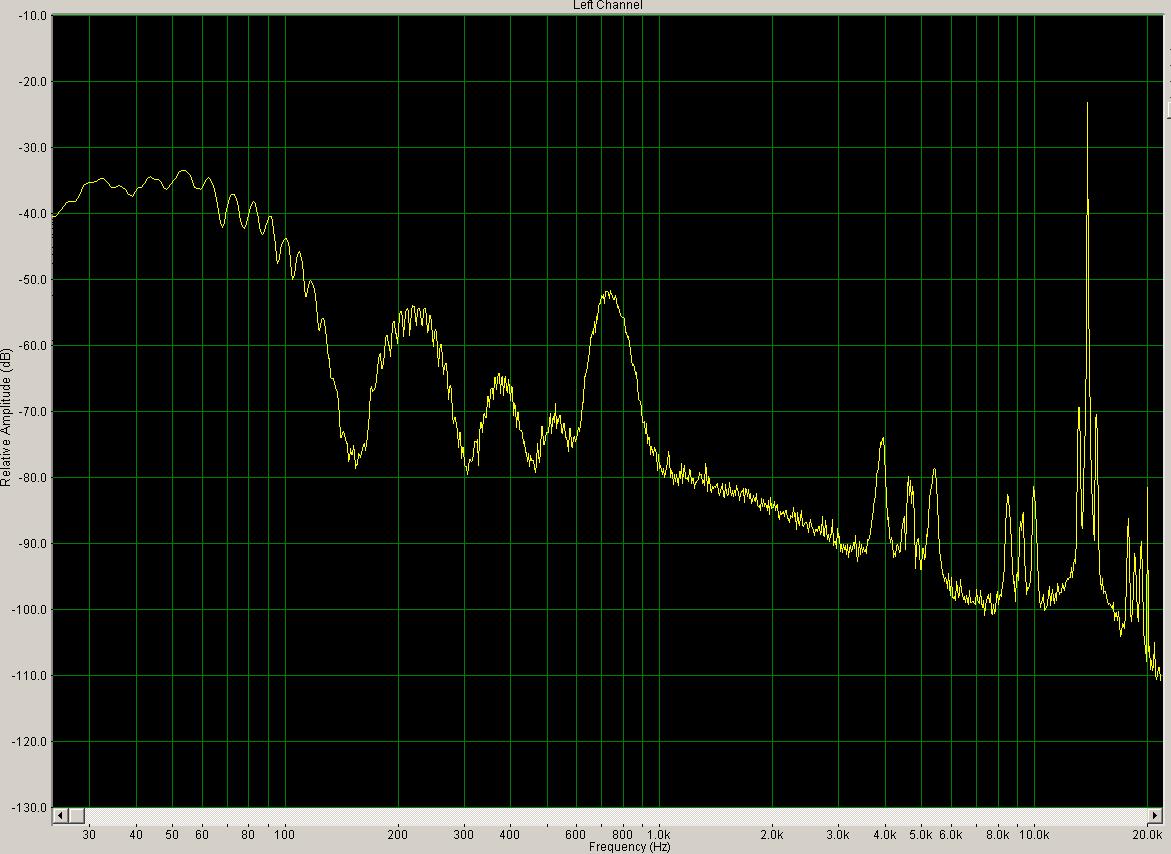Click the -120.0 amplitude axis value
This screenshot has width=1171, height=854.
point(29,742)
